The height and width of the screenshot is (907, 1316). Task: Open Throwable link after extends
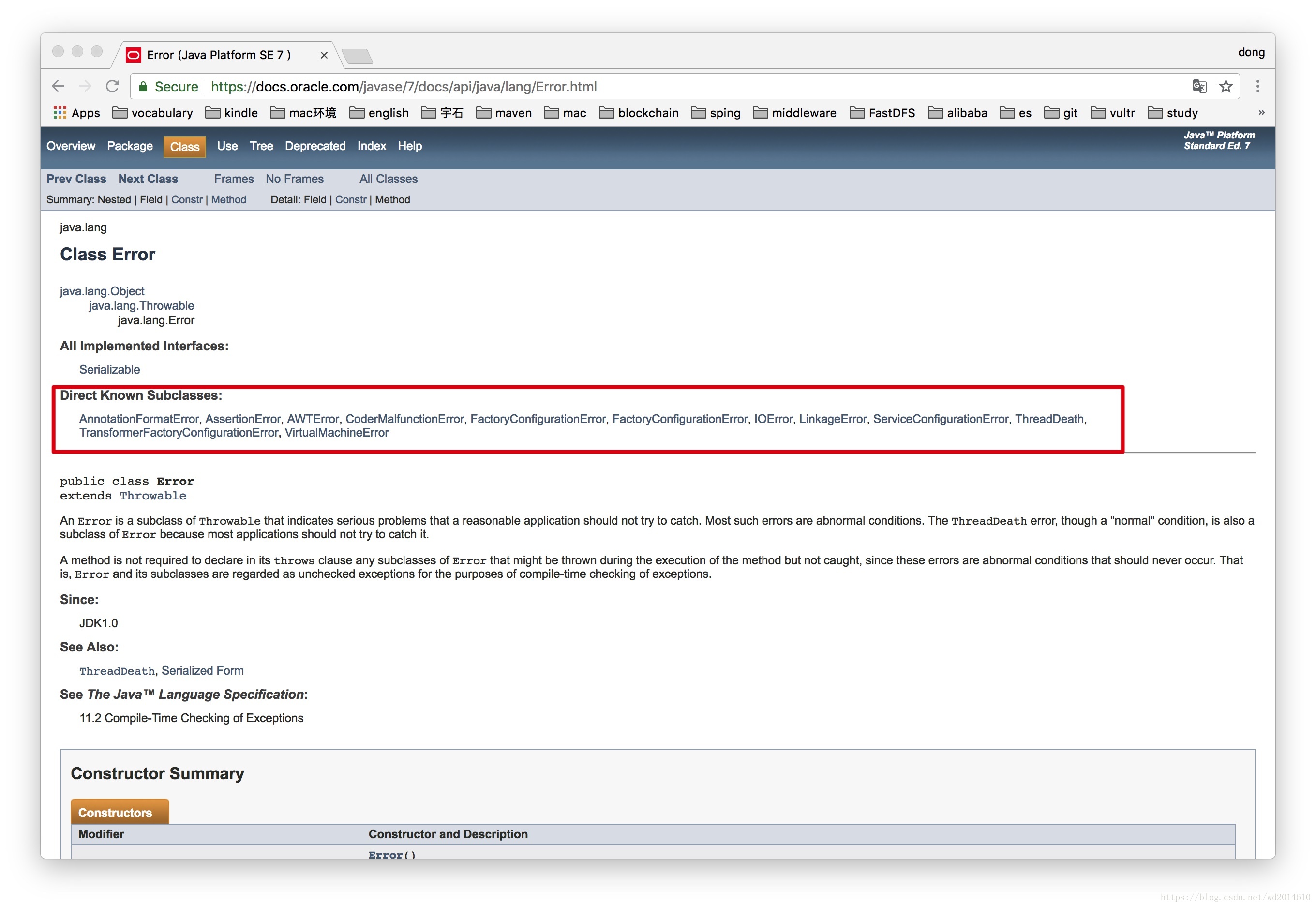coord(153,496)
